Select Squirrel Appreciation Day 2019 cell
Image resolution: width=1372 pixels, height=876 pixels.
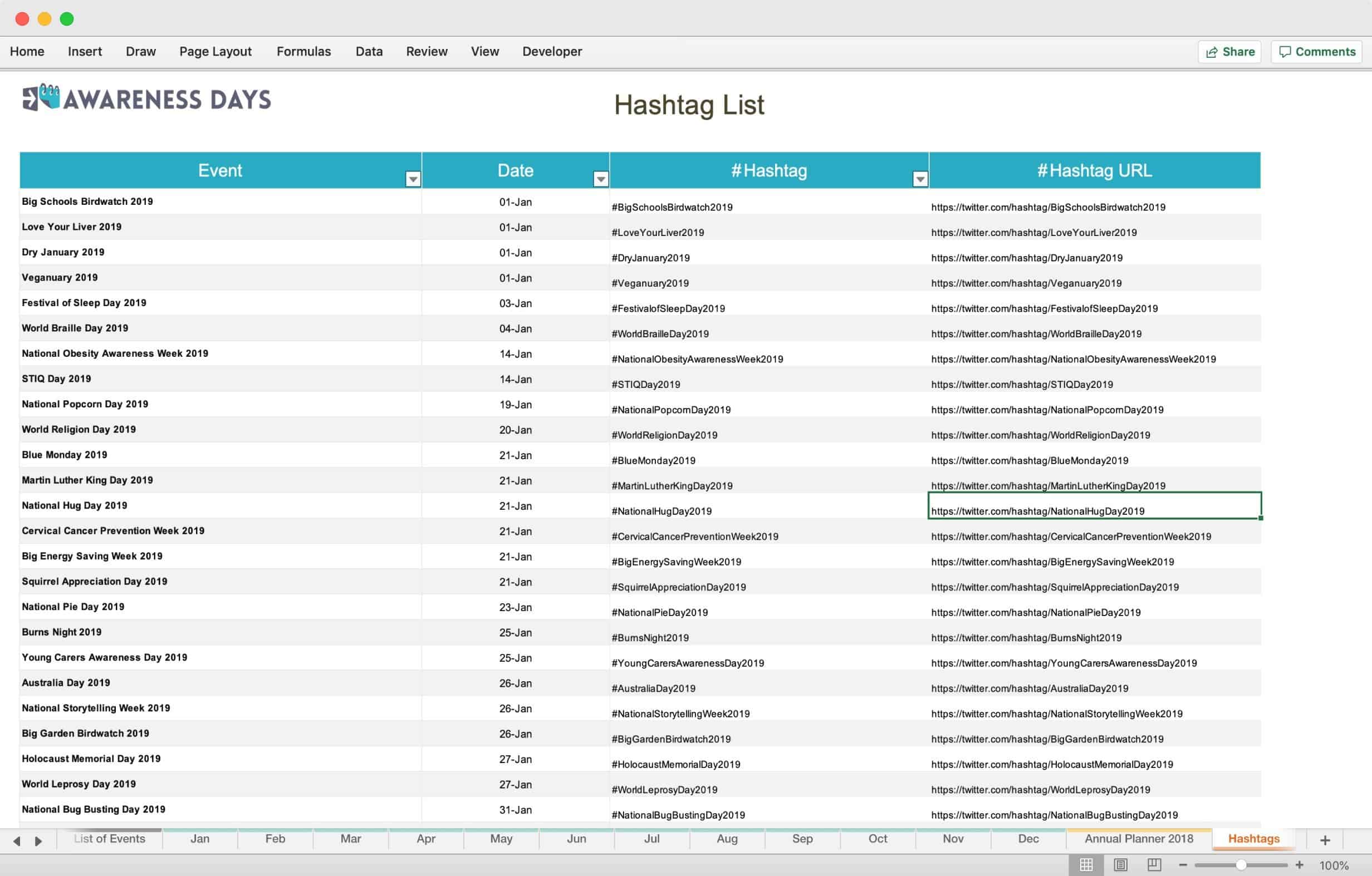pyautogui.click(x=220, y=582)
